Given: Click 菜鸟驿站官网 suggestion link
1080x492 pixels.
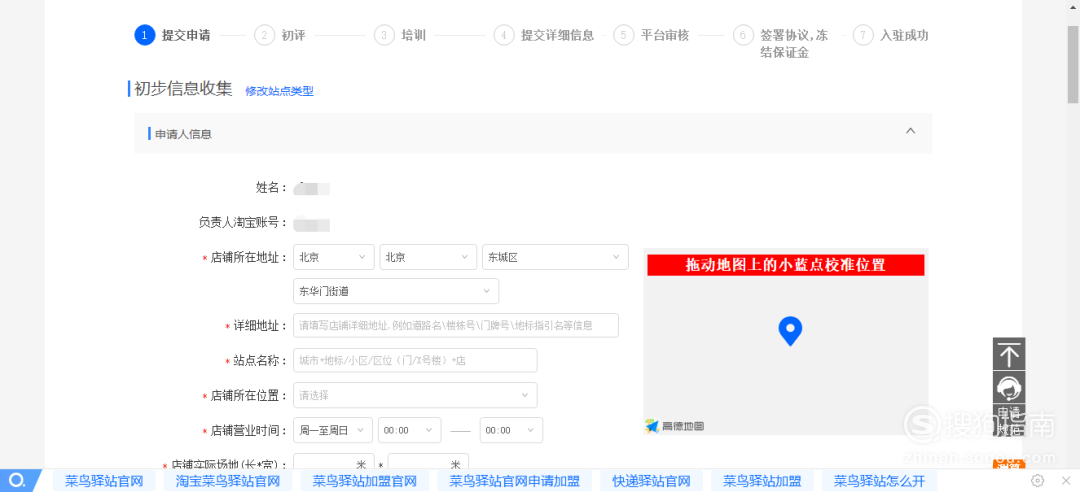Looking at the screenshot, I should click(x=104, y=481).
